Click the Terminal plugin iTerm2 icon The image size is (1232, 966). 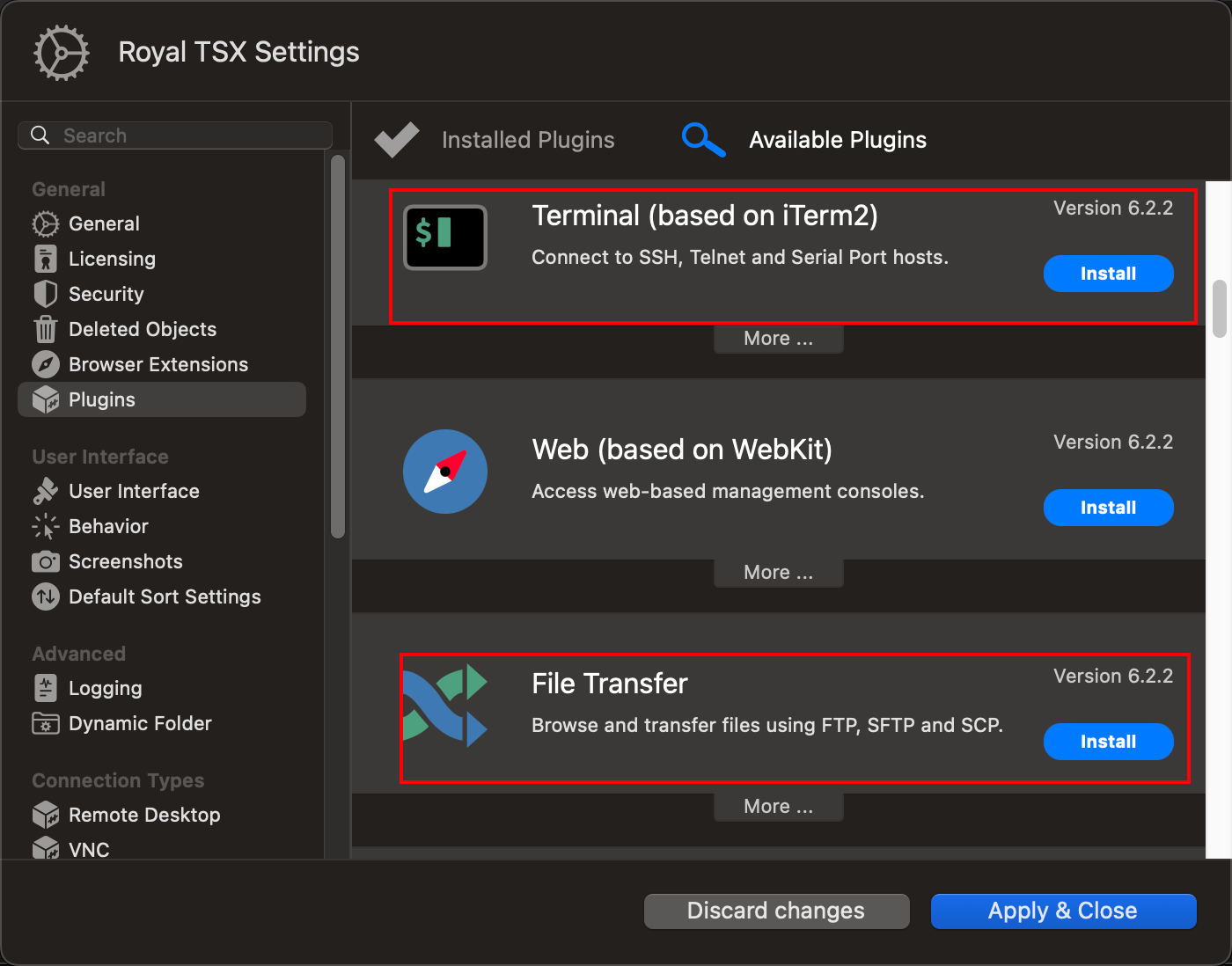point(444,237)
